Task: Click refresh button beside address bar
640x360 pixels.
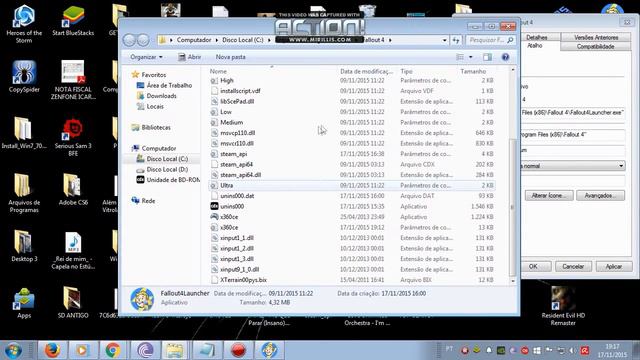Action: 456,40
